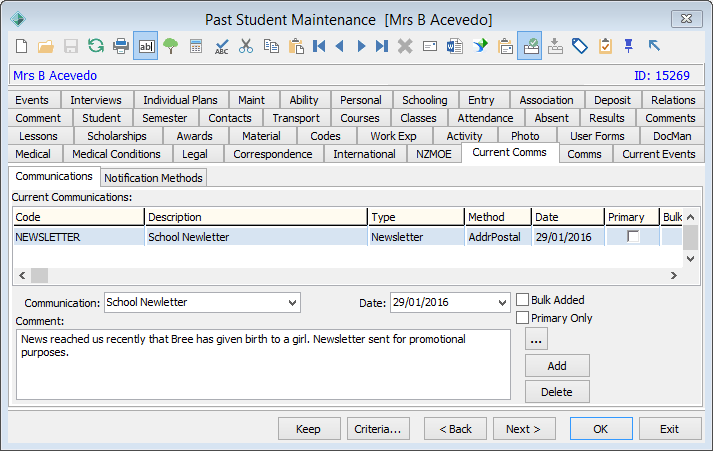Expand the Communication dropdown list
The image size is (713, 451).
point(292,302)
